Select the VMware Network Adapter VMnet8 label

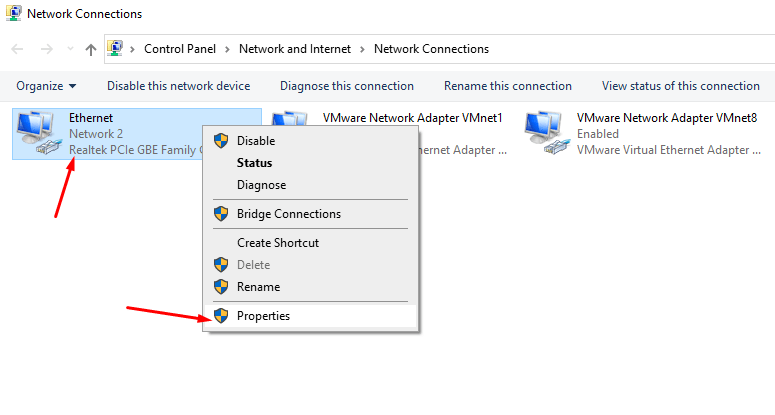664,117
